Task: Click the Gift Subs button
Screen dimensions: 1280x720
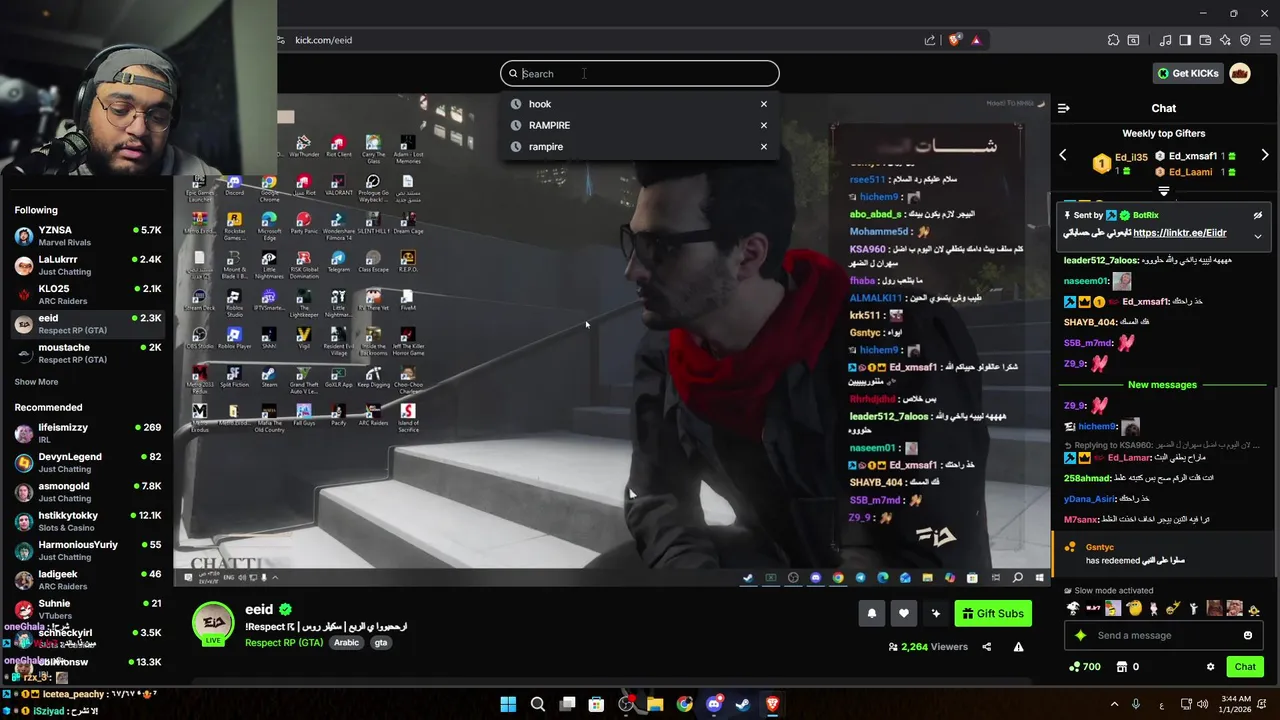Action: coord(993,614)
